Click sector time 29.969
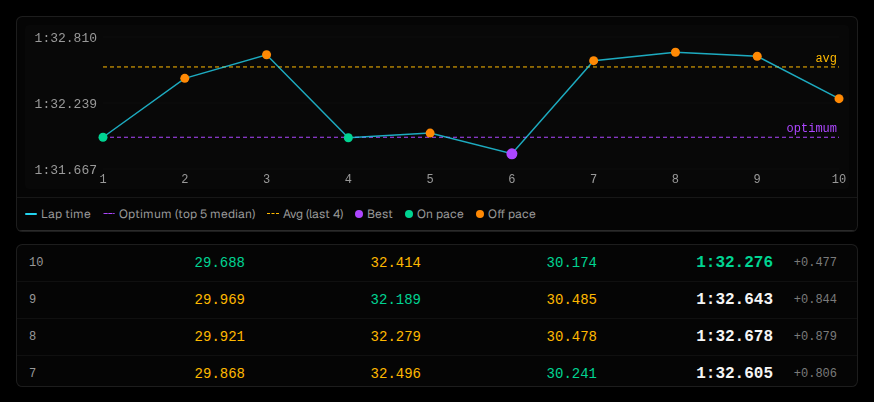Image resolution: width=874 pixels, height=402 pixels. pyautogui.click(x=220, y=299)
